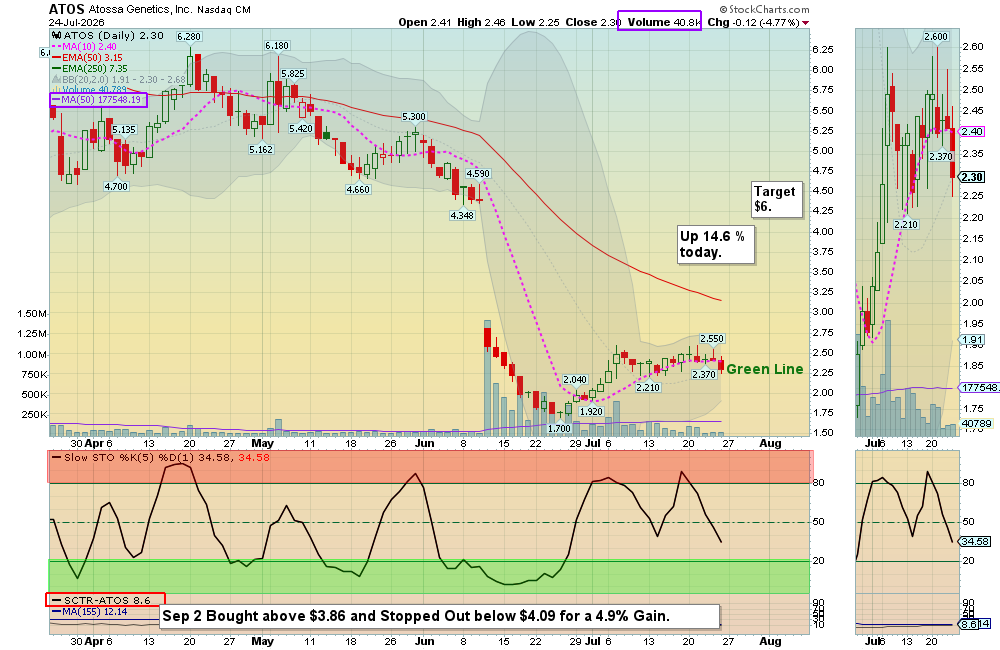Image resolution: width=1000 pixels, height=650 pixels.
Task: Click the 4.700 low price label
Action: click(x=116, y=186)
